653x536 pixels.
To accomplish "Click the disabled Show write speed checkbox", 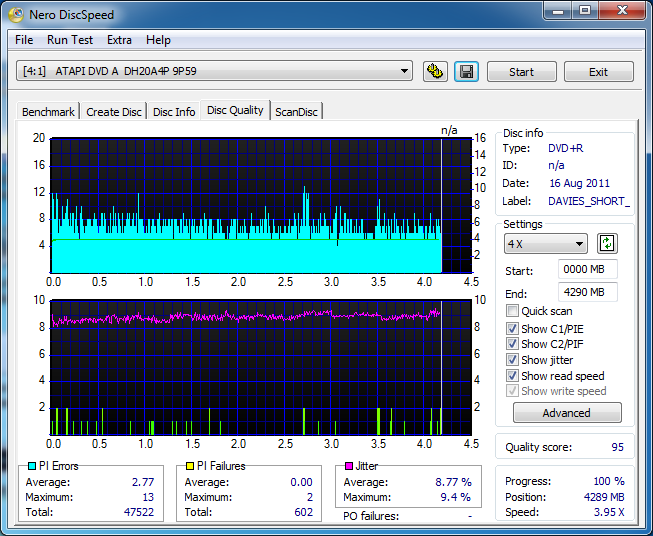I will pos(512,391).
